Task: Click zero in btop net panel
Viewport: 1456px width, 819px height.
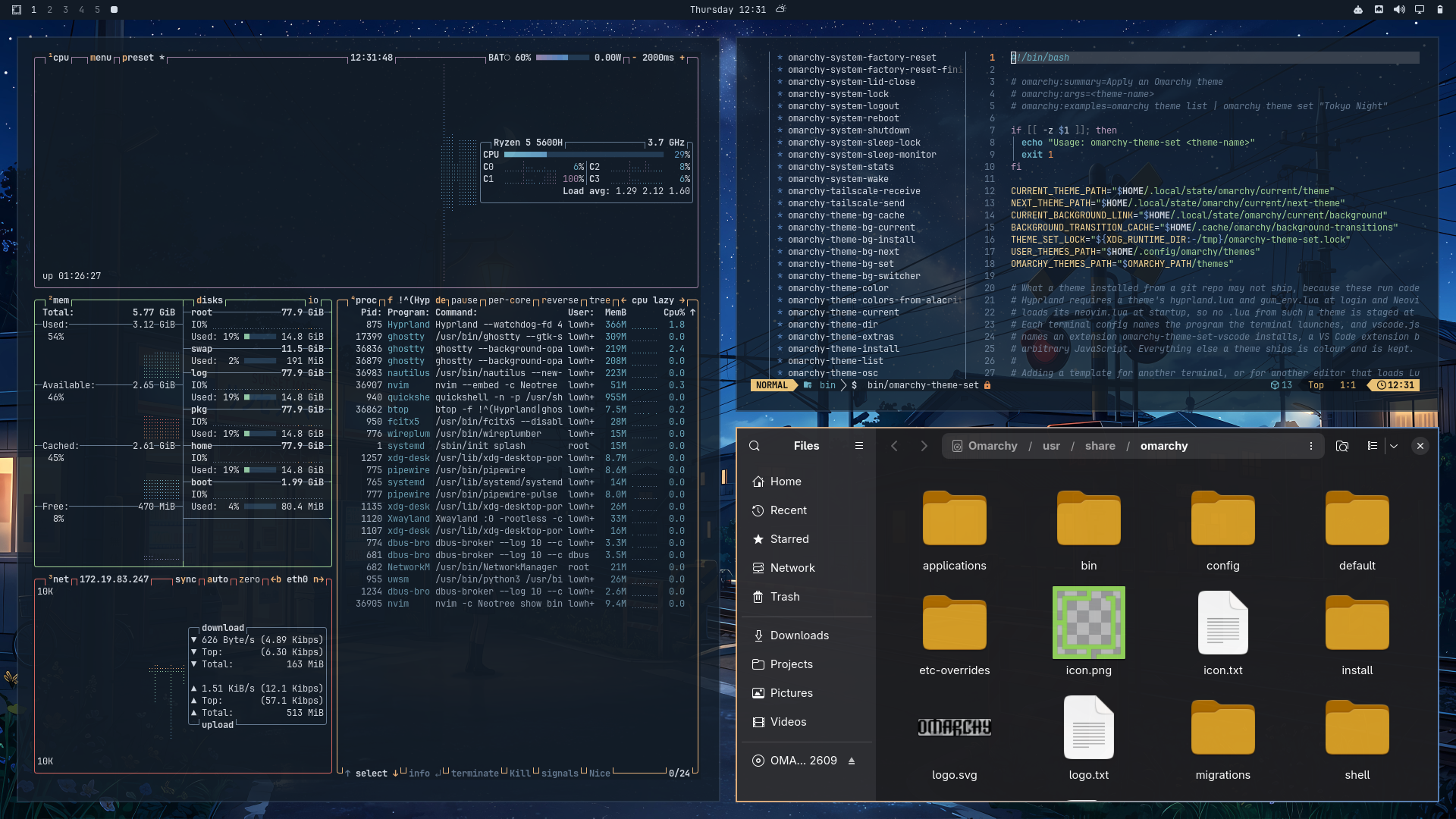Action: (249, 579)
